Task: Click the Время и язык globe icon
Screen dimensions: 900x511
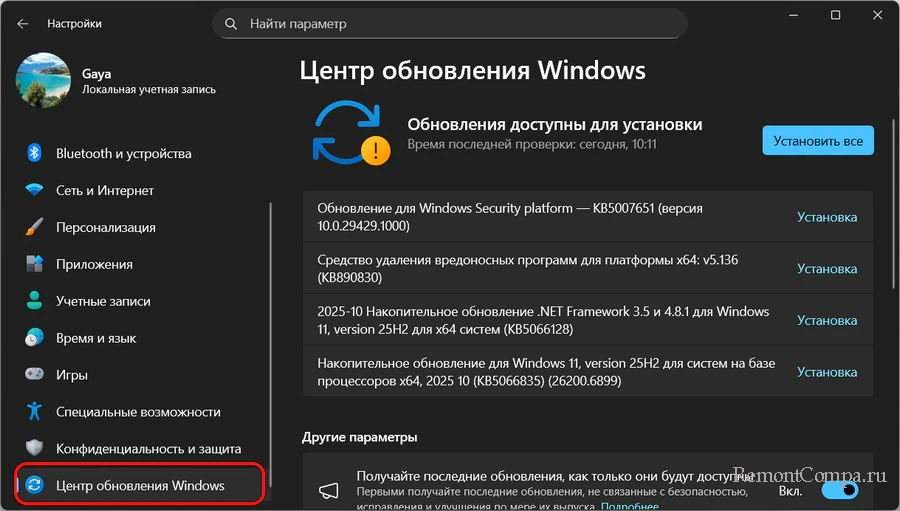Action: tap(35, 338)
